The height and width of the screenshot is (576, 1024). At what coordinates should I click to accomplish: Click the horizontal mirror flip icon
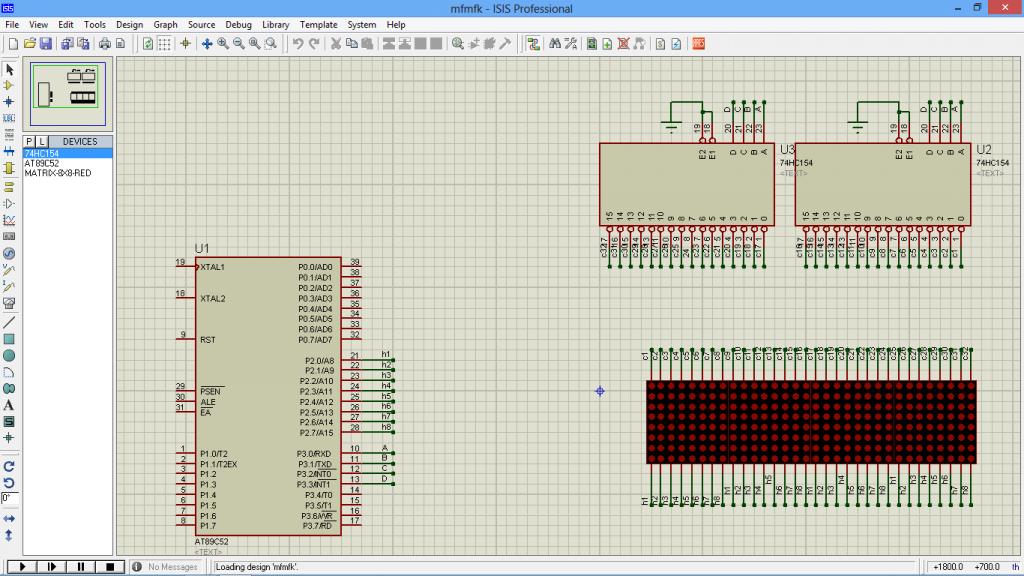tap(9, 519)
